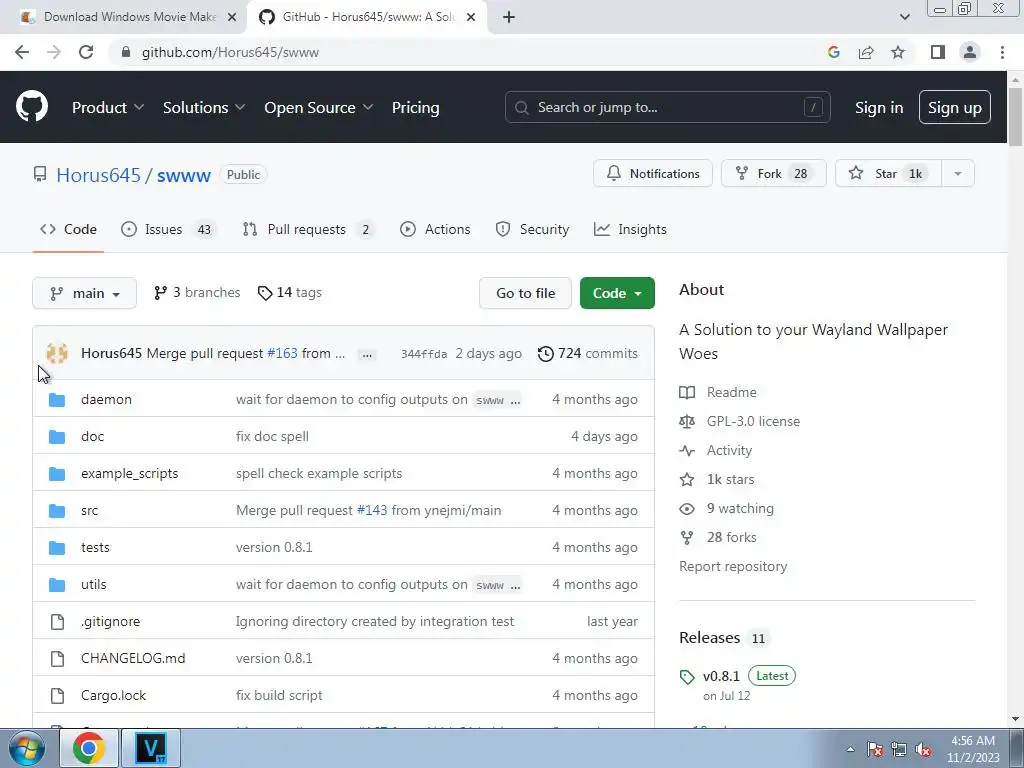1024x768 pixels.
Task: Expand the Product menu
Action: point(108,108)
